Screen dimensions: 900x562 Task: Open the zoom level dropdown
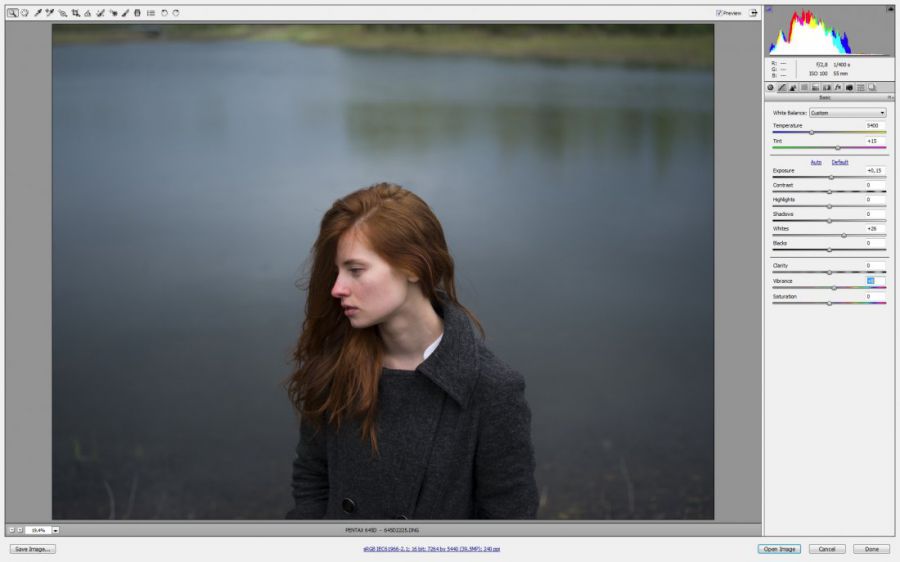[x=56, y=530]
